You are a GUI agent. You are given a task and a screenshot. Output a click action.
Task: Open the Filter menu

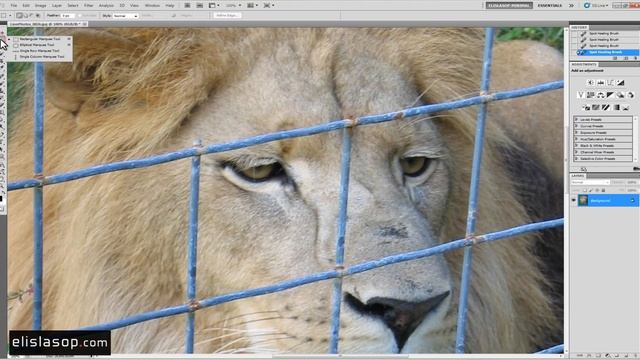89,6
